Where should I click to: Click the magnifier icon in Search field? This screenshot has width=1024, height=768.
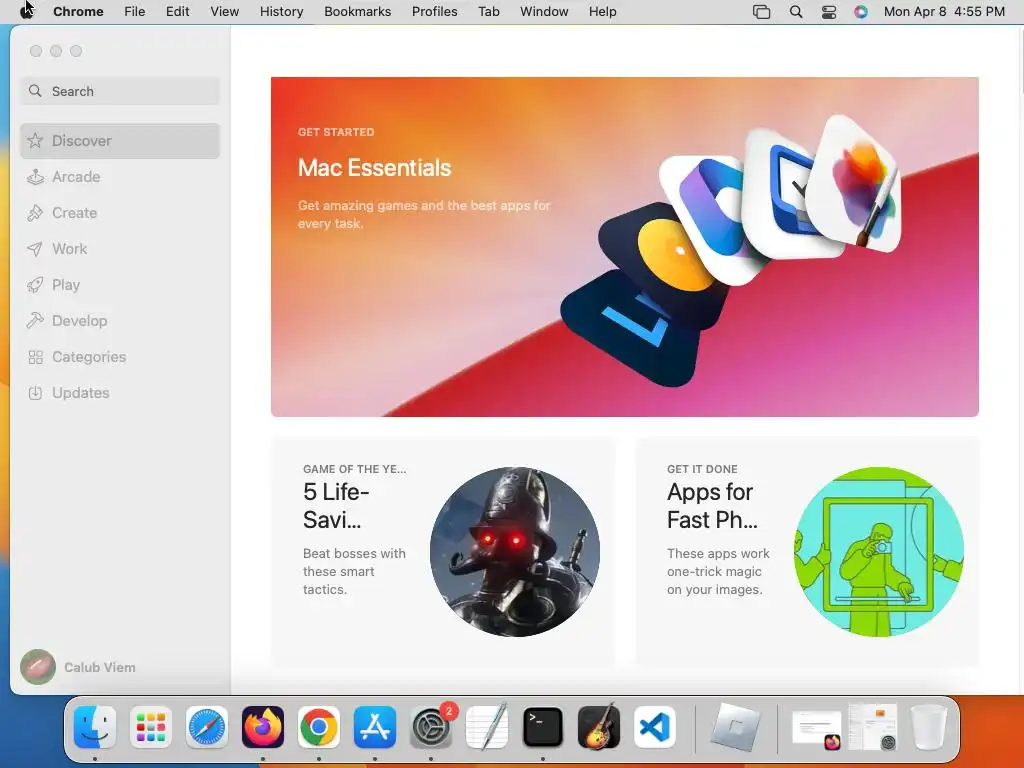35,91
